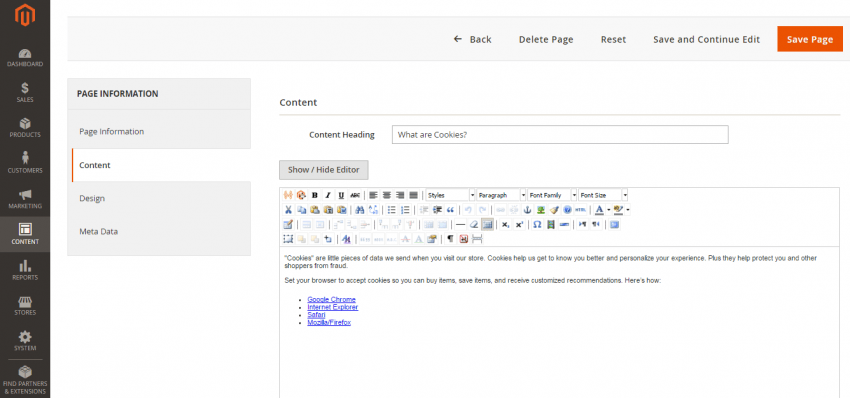Insert embedded media with the filmstrip icon
This screenshot has width=850, height=398.
551,224
